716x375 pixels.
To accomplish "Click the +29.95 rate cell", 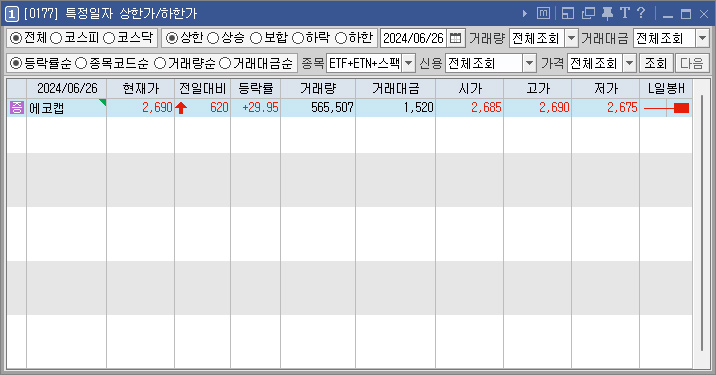I will [x=256, y=108].
